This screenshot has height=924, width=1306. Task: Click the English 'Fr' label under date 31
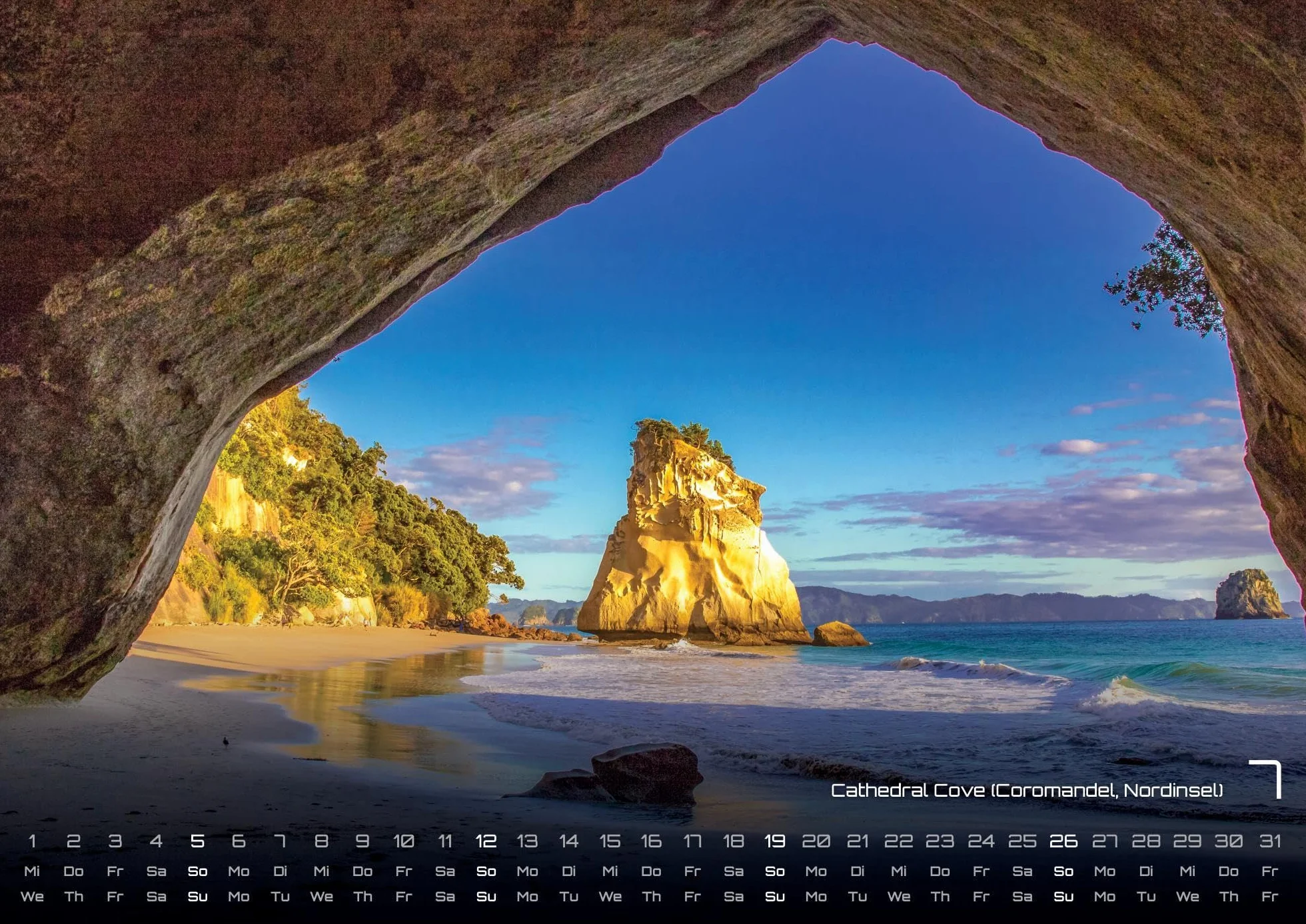pos(1270,897)
